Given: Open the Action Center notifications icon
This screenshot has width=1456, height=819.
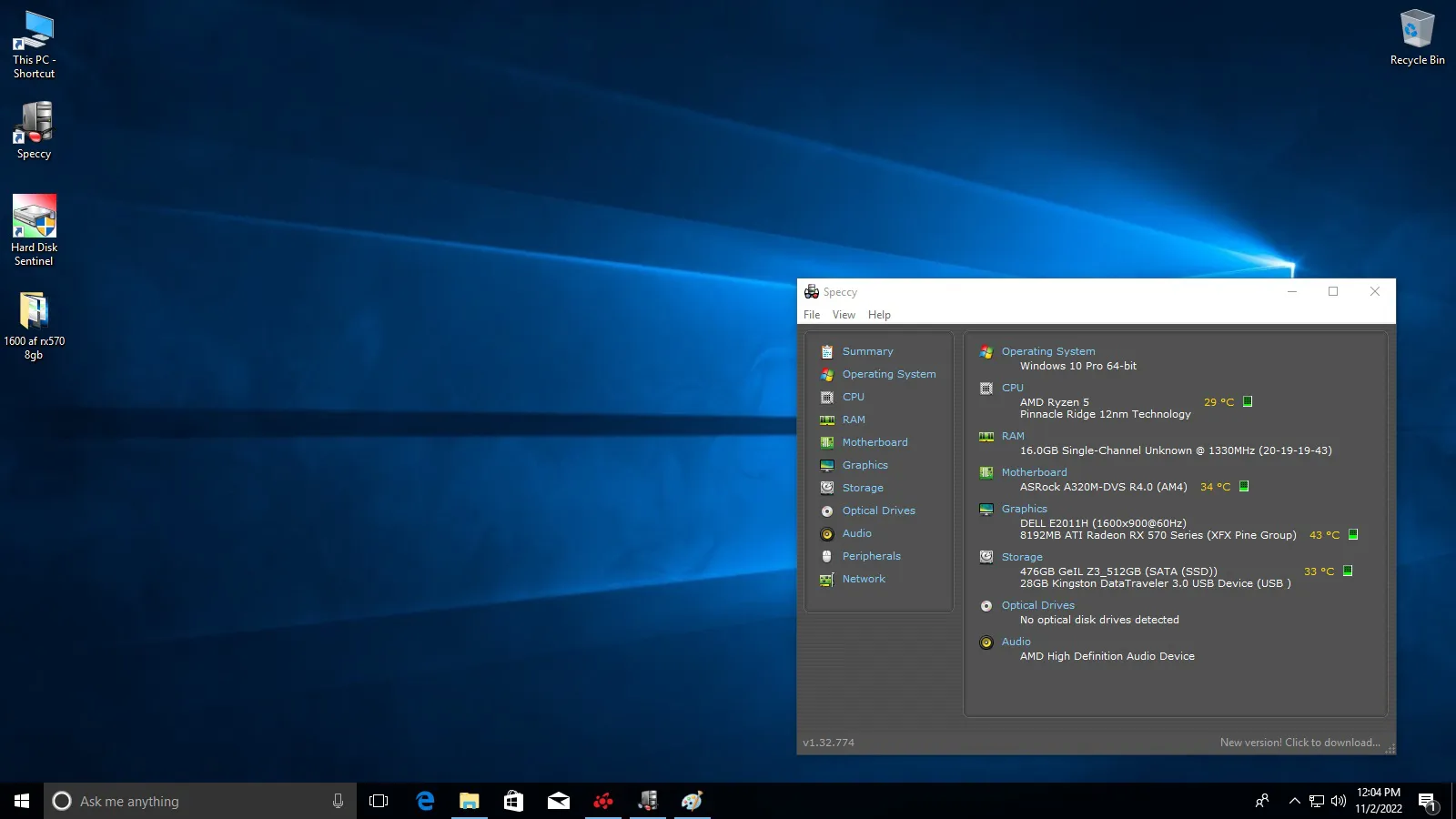Looking at the screenshot, I should click(x=1428, y=802).
